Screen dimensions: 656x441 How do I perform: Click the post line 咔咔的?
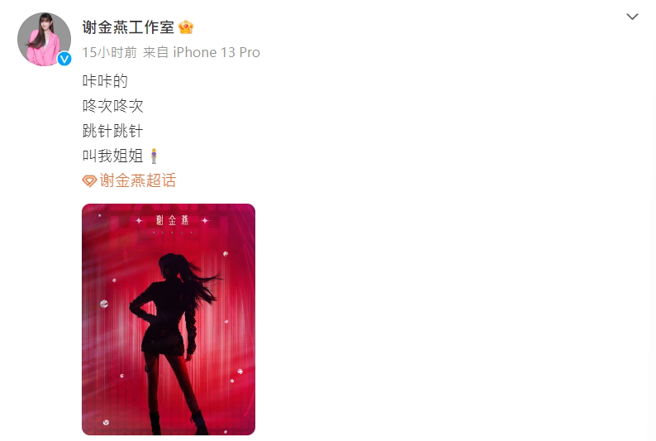pyautogui.click(x=105, y=81)
